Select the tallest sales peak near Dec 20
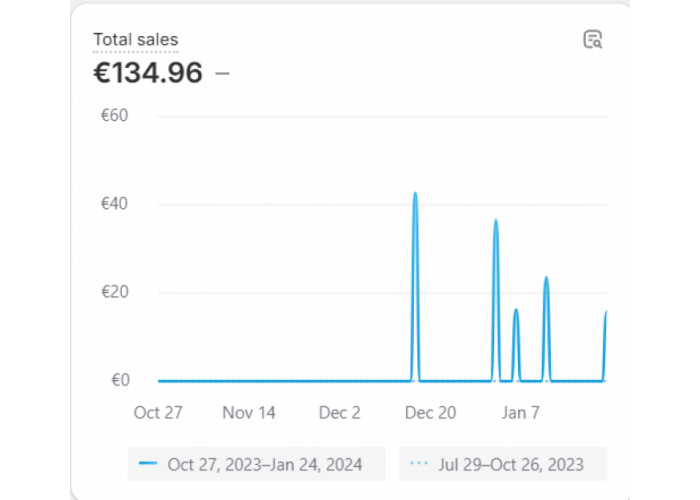Viewport: 700px width, 500px height. point(415,193)
